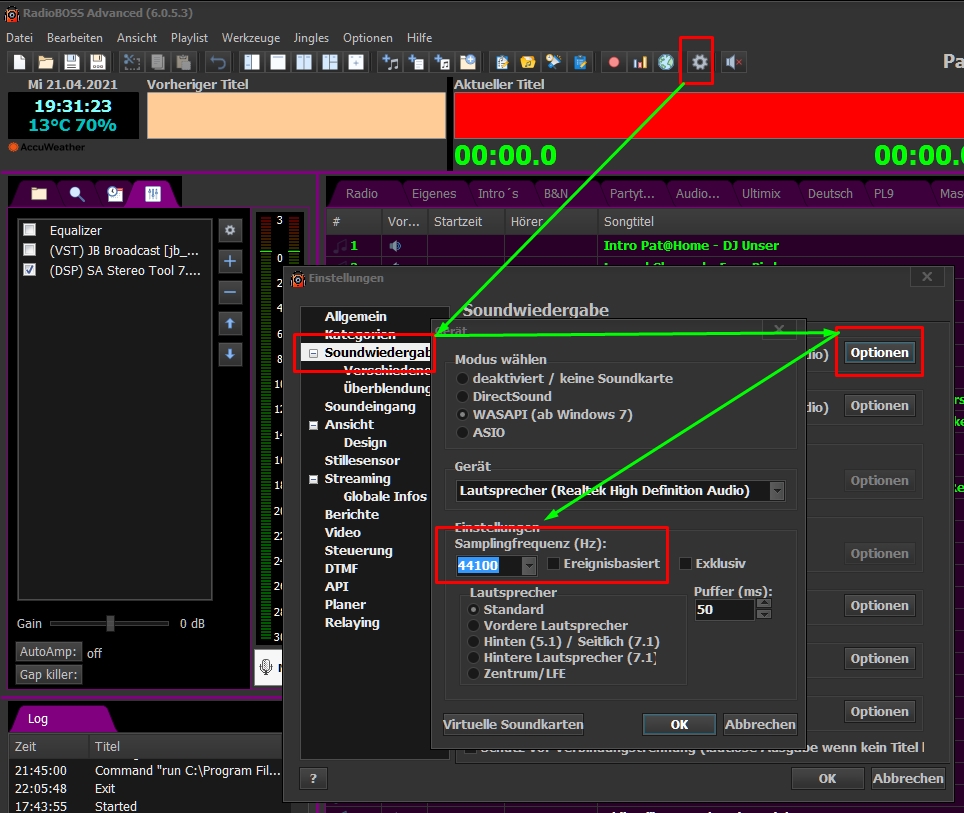Click the AutoAmp button
Screen dimensions: 964x813
[49, 652]
